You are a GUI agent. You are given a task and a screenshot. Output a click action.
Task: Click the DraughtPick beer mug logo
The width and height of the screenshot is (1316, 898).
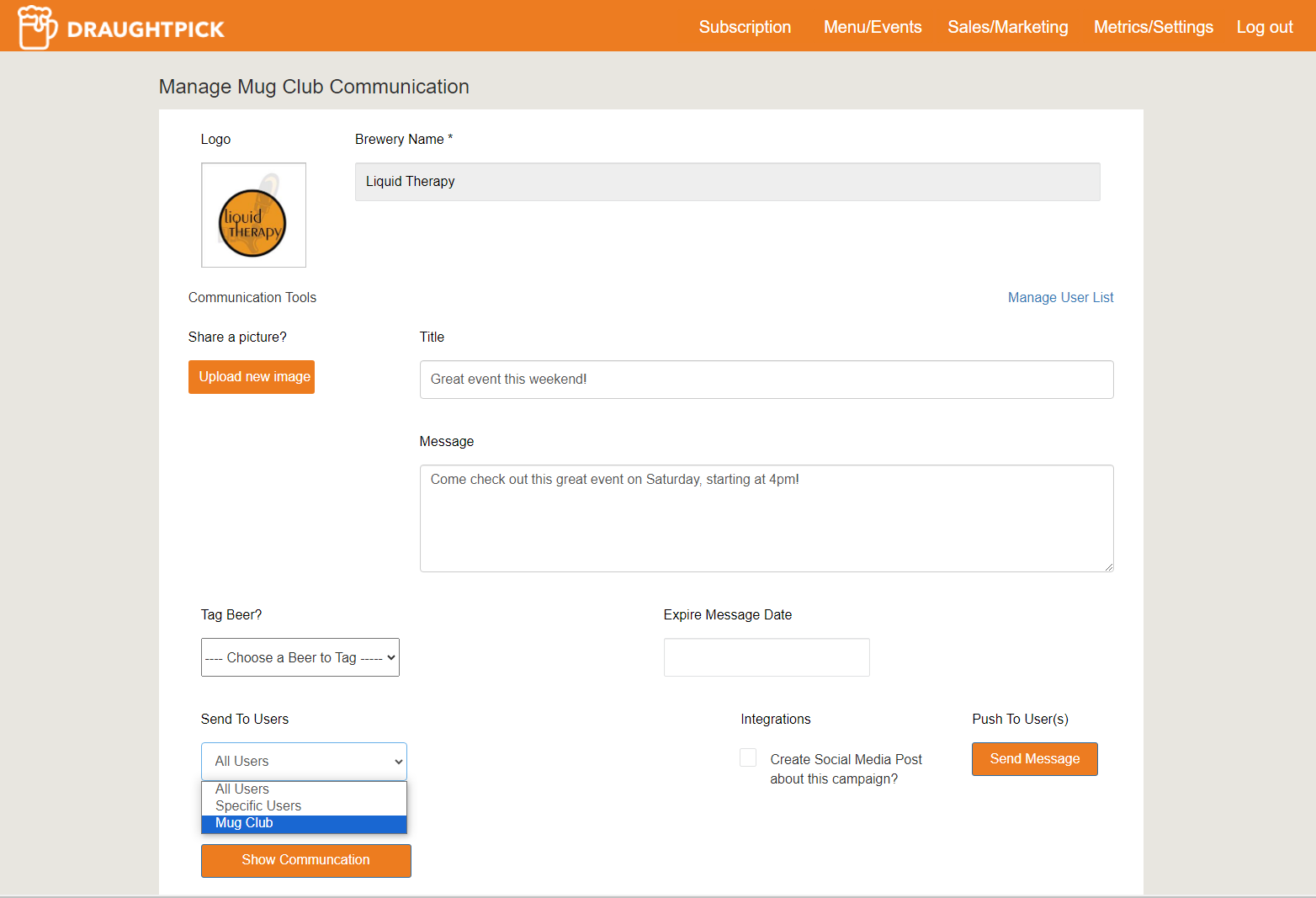37,27
